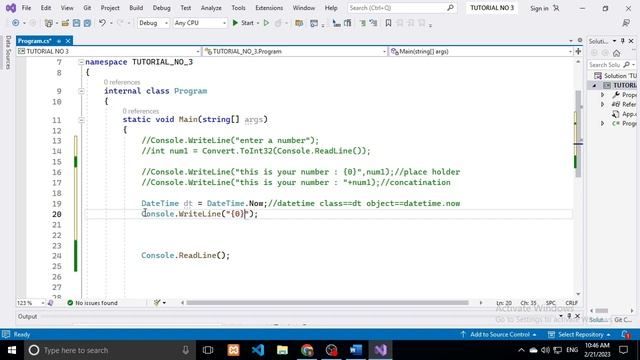Open the Edit menu
Viewport: 640px width, 360px height.
(46, 8)
